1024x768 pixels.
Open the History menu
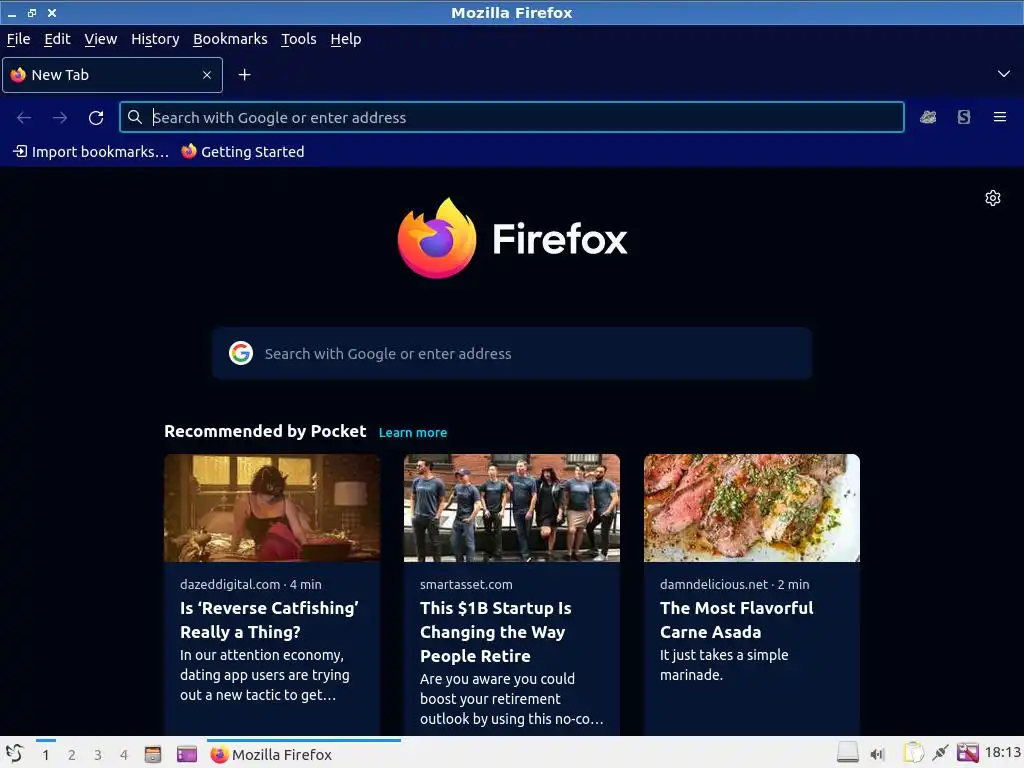click(155, 39)
